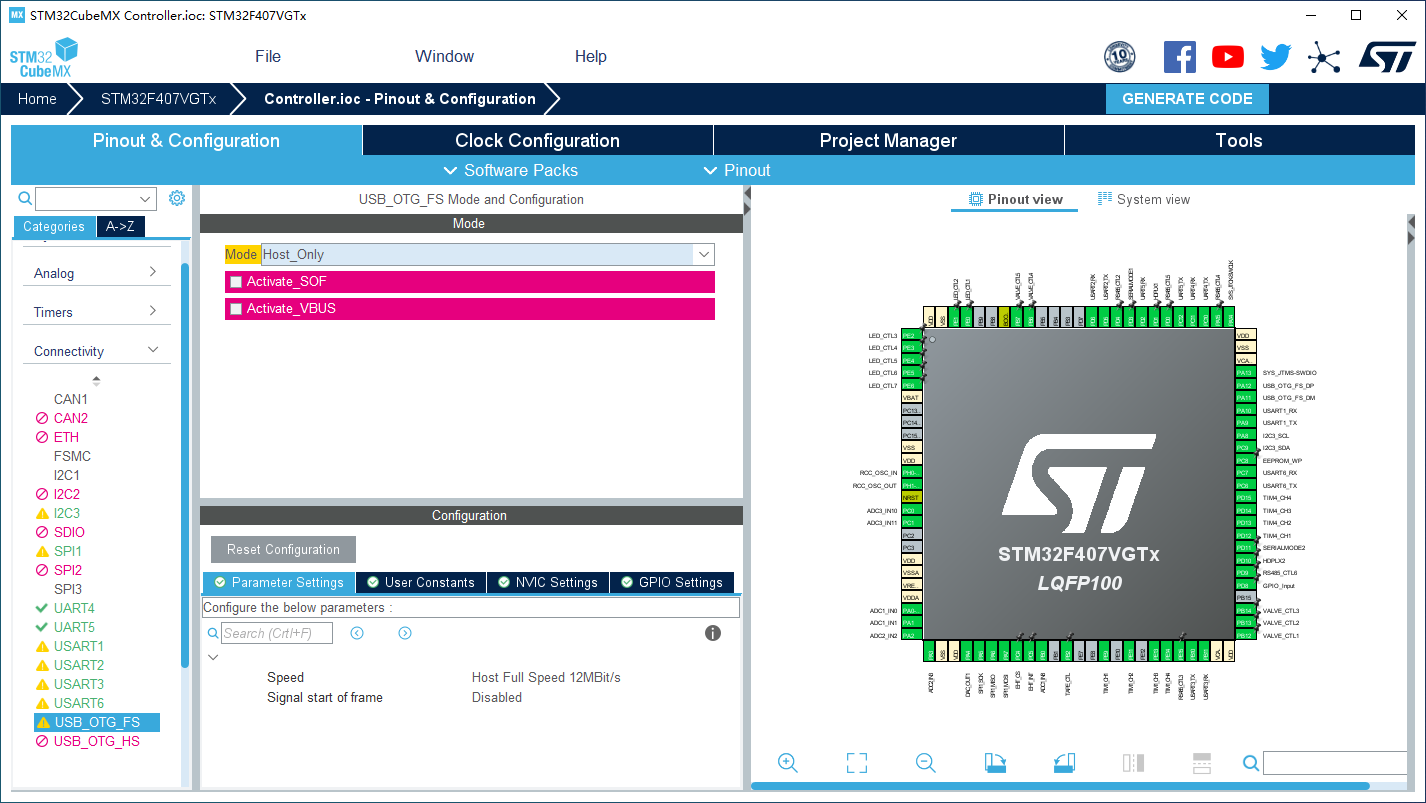Expand the Software Packs menu
The height and width of the screenshot is (803, 1426).
[510, 170]
